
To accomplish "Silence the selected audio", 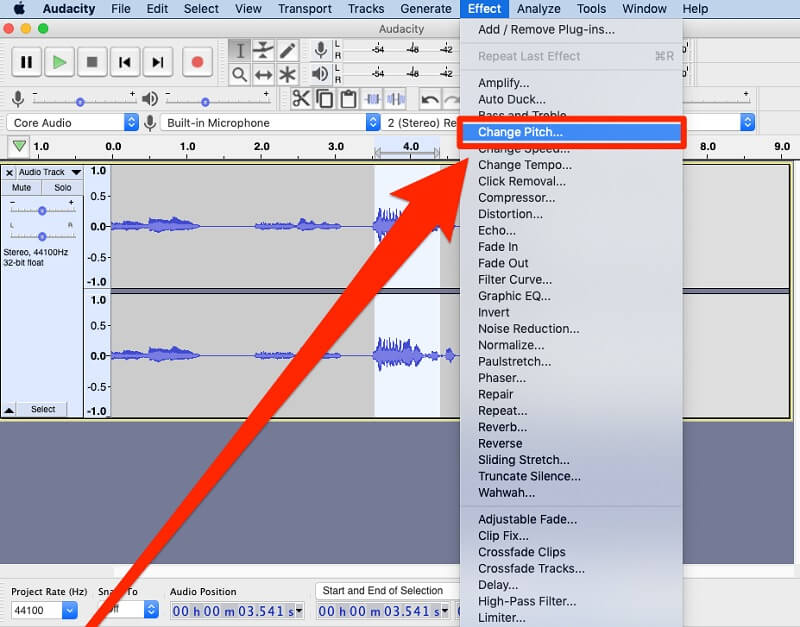I will point(394,100).
